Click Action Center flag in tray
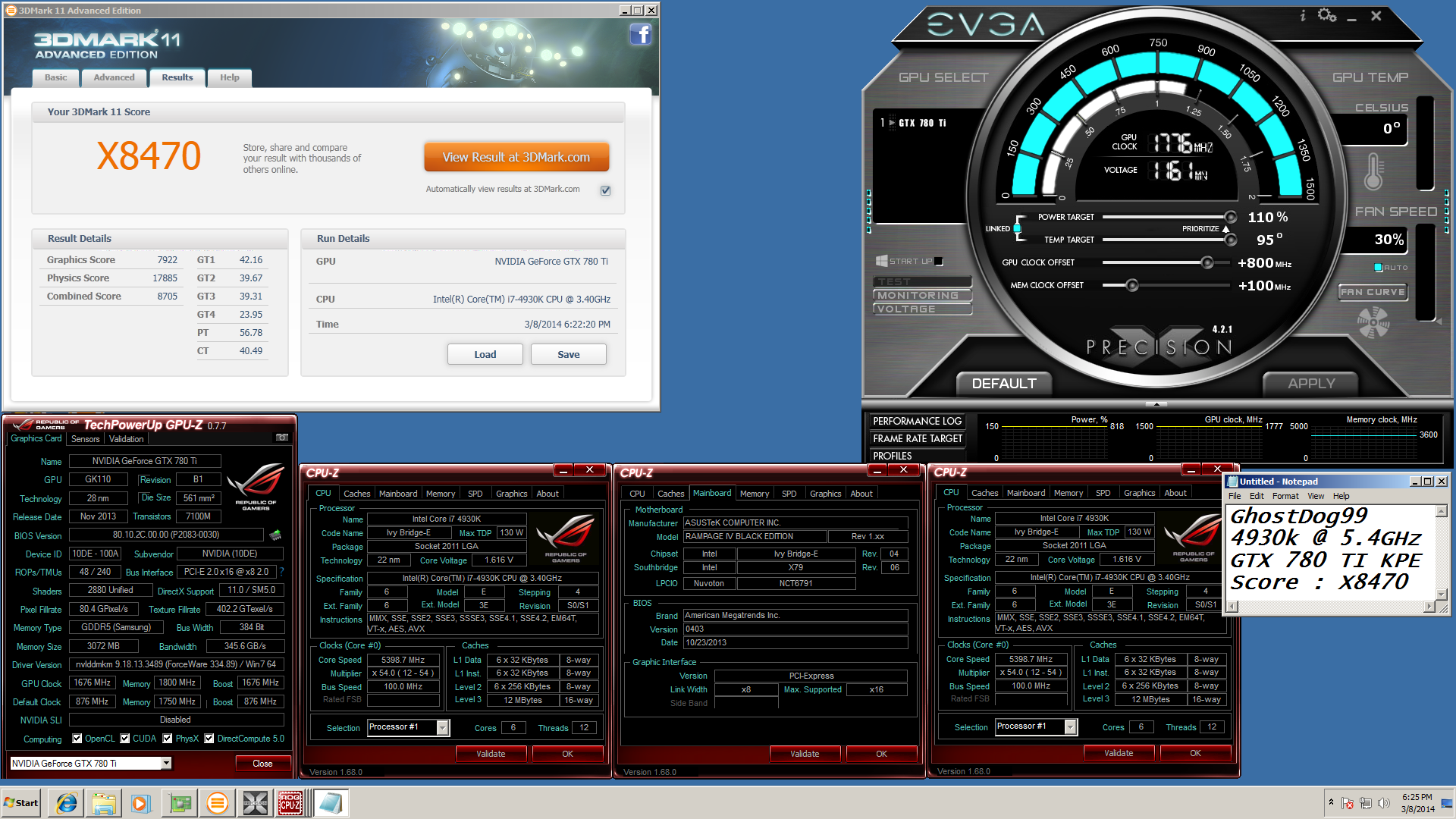 pos(1348,803)
